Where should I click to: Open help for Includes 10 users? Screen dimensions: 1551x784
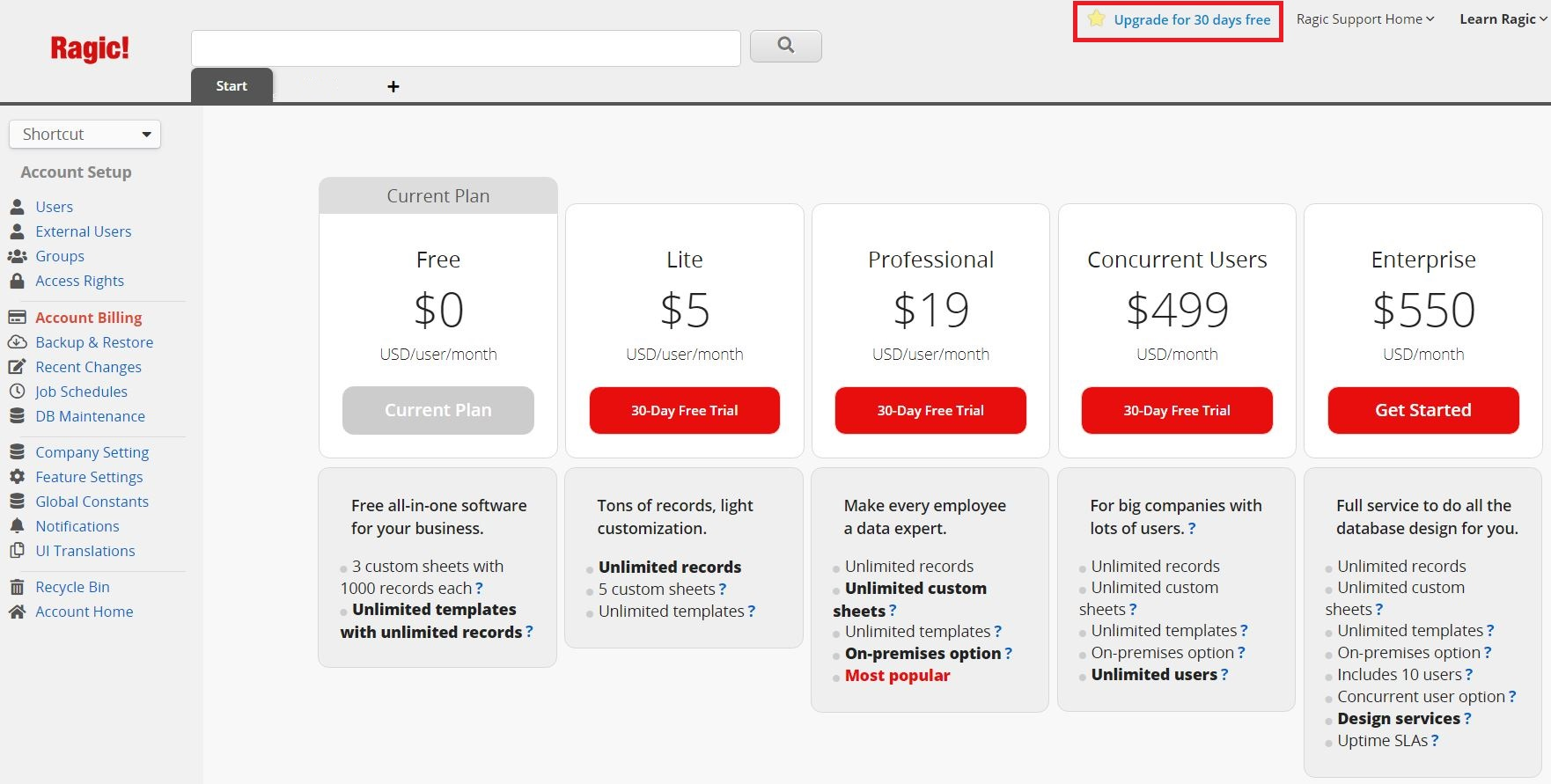tap(1469, 675)
